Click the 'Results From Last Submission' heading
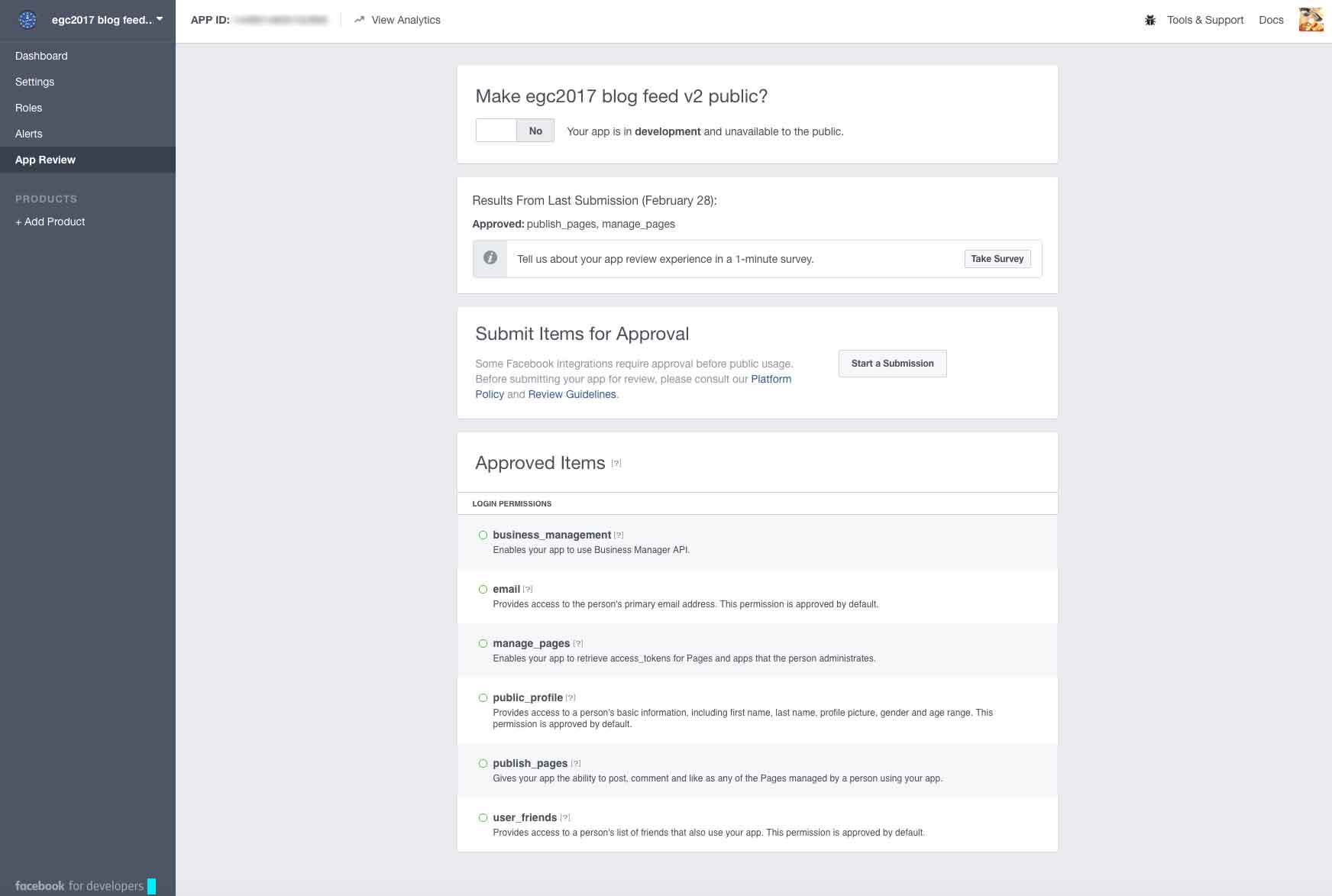The image size is (1332, 896). click(x=594, y=200)
